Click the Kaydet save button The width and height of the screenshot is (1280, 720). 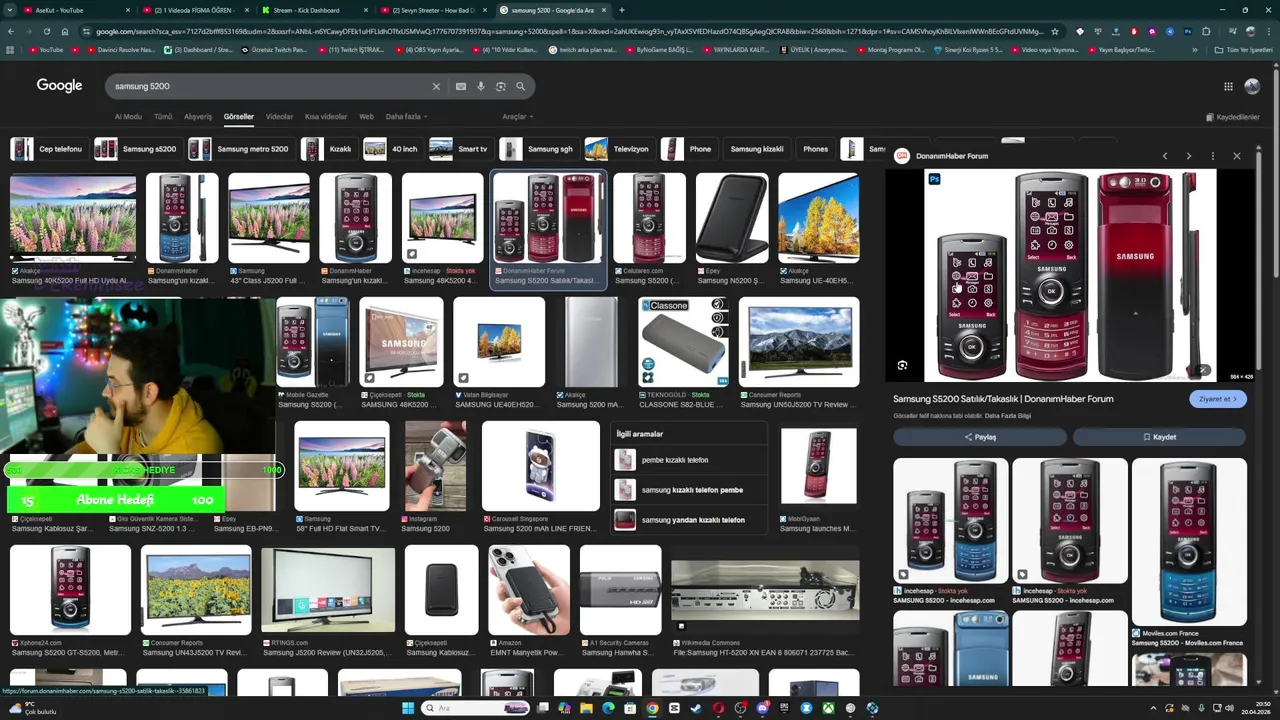click(1159, 437)
